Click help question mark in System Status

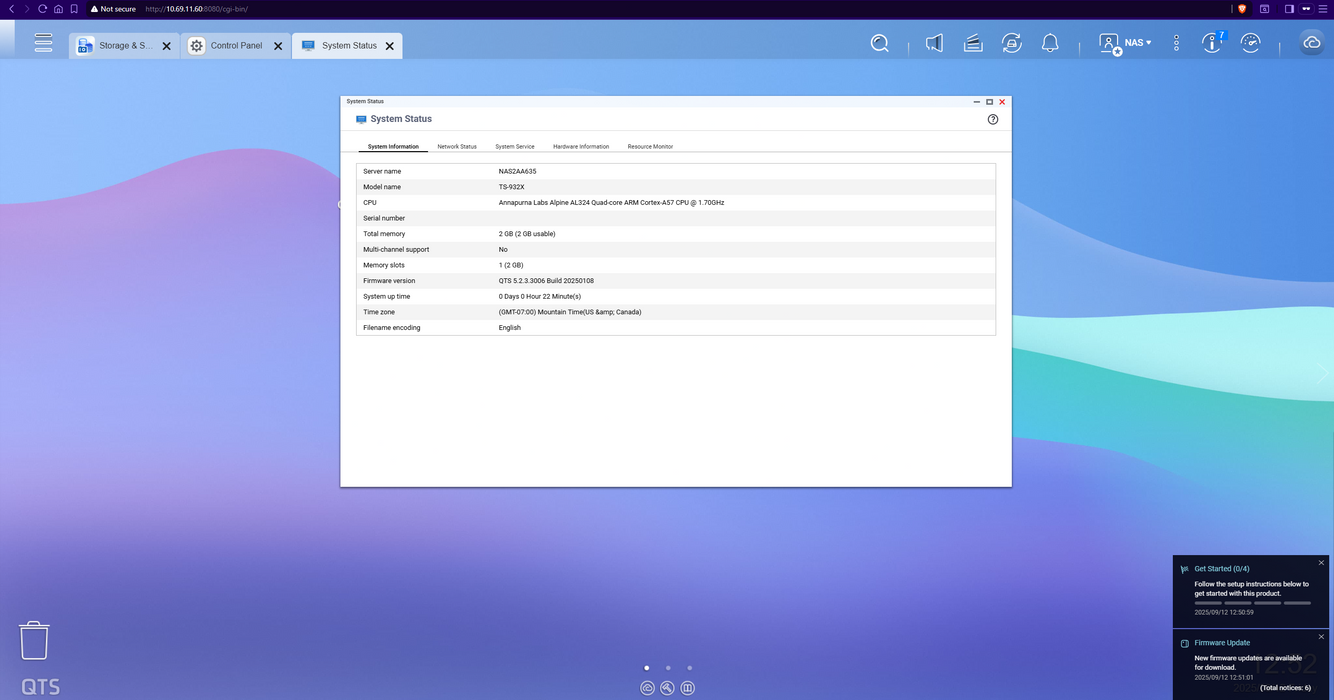(992, 119)
